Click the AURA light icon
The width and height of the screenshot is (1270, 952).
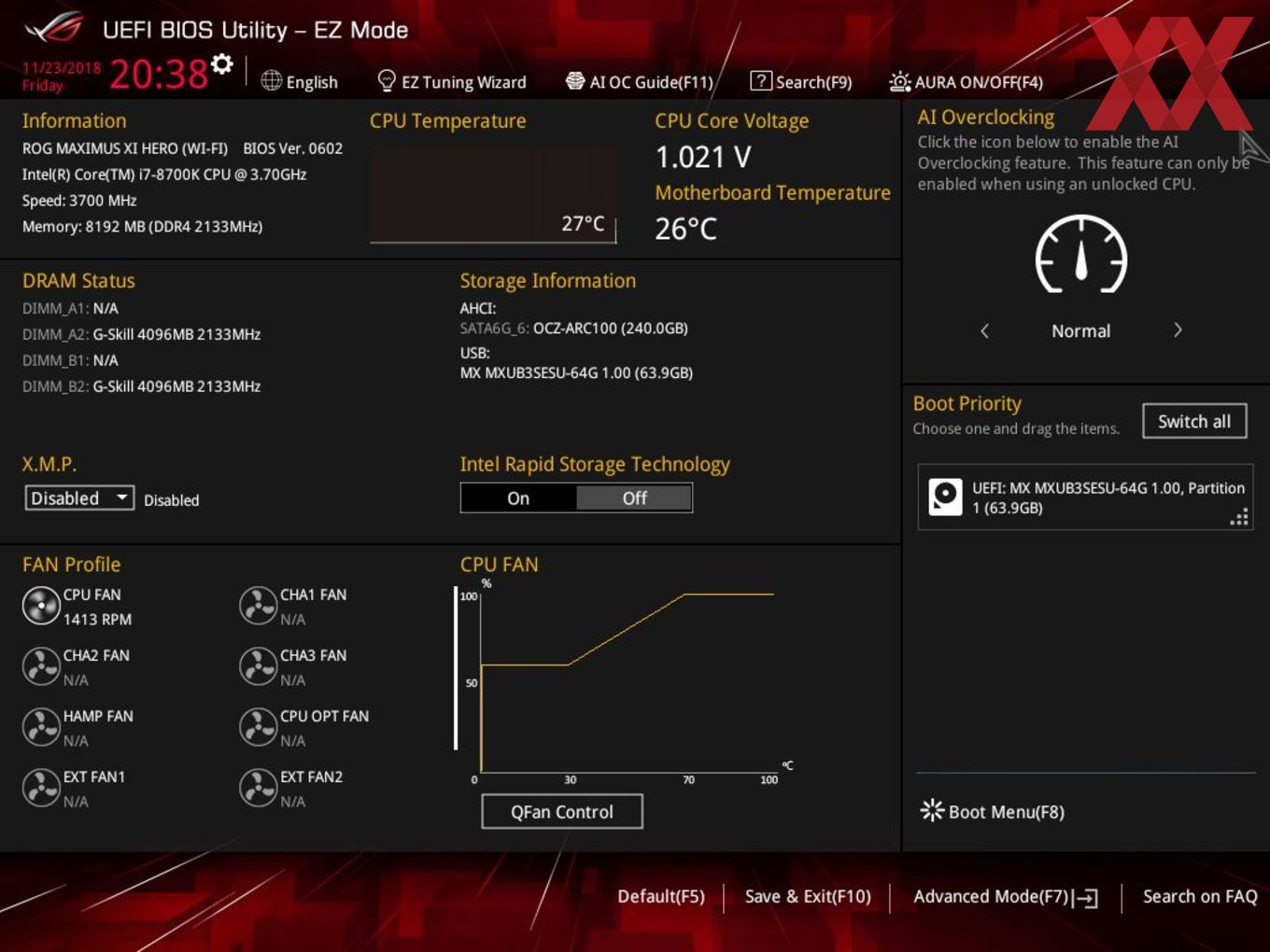[x=900, y=81]
